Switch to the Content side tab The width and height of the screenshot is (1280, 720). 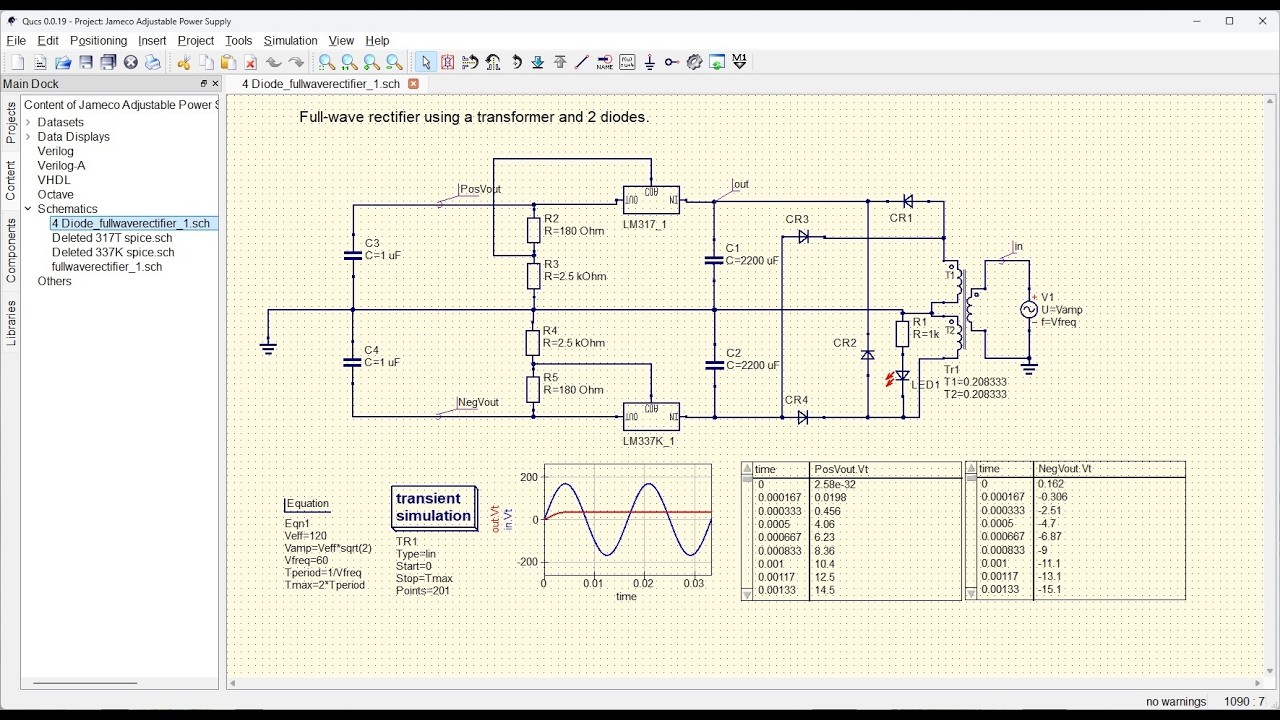(11, 181)
